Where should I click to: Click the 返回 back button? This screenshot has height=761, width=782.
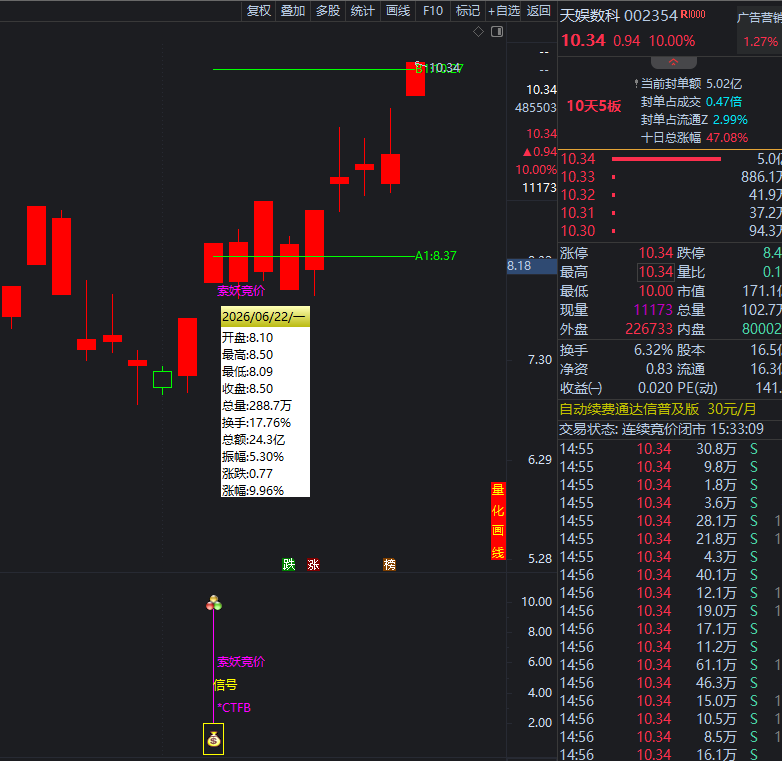pyautogui.click(x=539, y=10)
